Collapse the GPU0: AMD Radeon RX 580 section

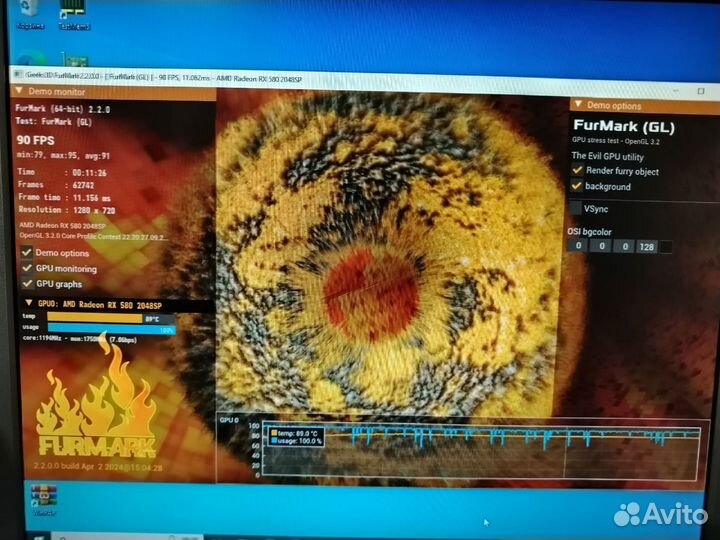29,303
